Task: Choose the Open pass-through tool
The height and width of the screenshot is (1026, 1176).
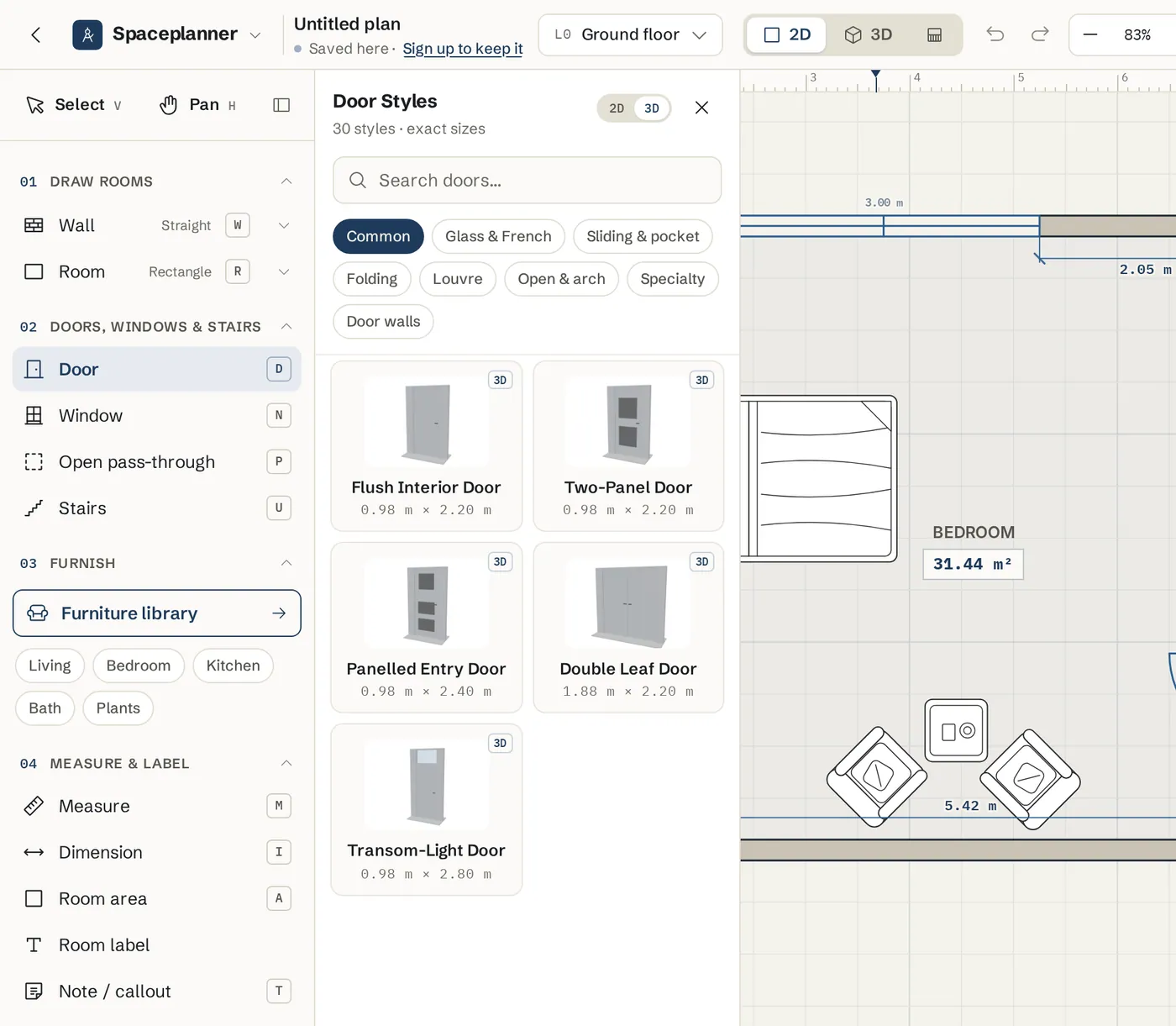Action: [x=157, y=461]
